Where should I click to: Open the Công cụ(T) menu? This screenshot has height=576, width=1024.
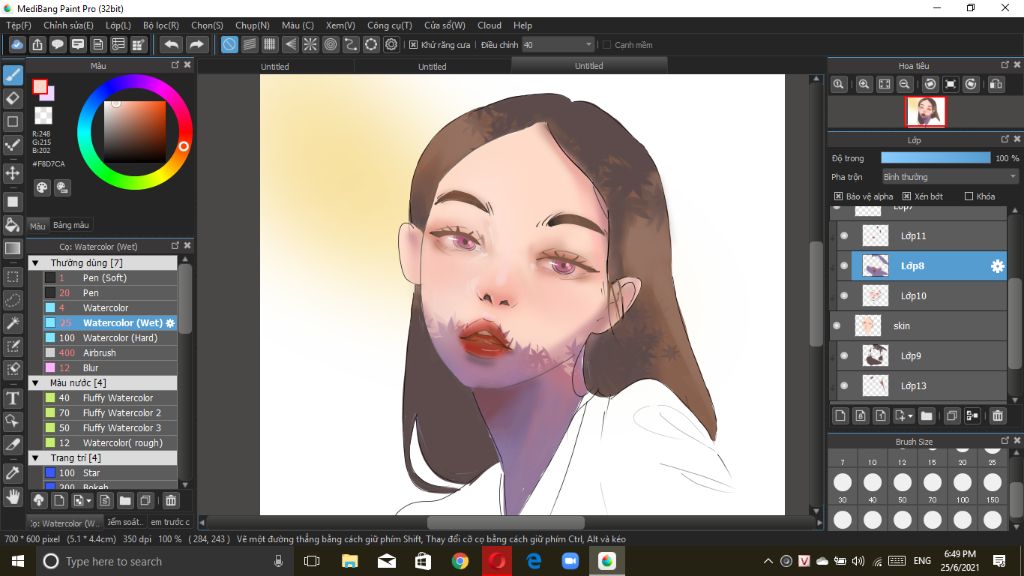click(389, 25)
